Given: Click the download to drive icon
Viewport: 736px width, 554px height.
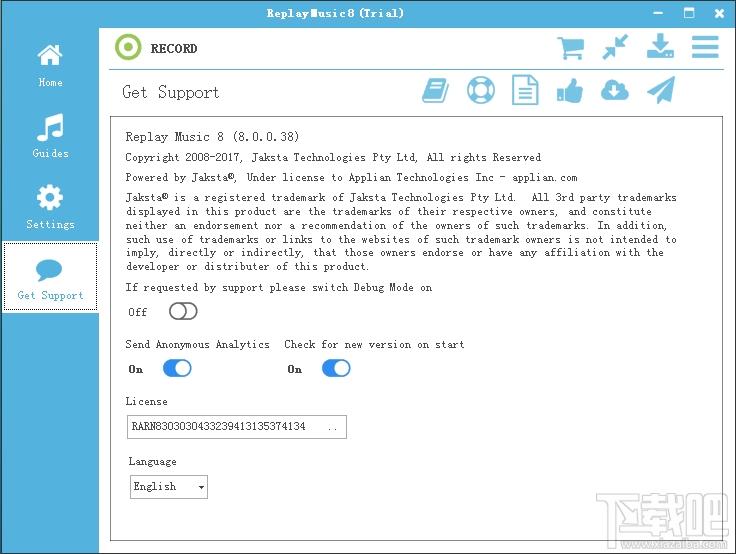Looking at the screenshot, I should tap(660, 46).
